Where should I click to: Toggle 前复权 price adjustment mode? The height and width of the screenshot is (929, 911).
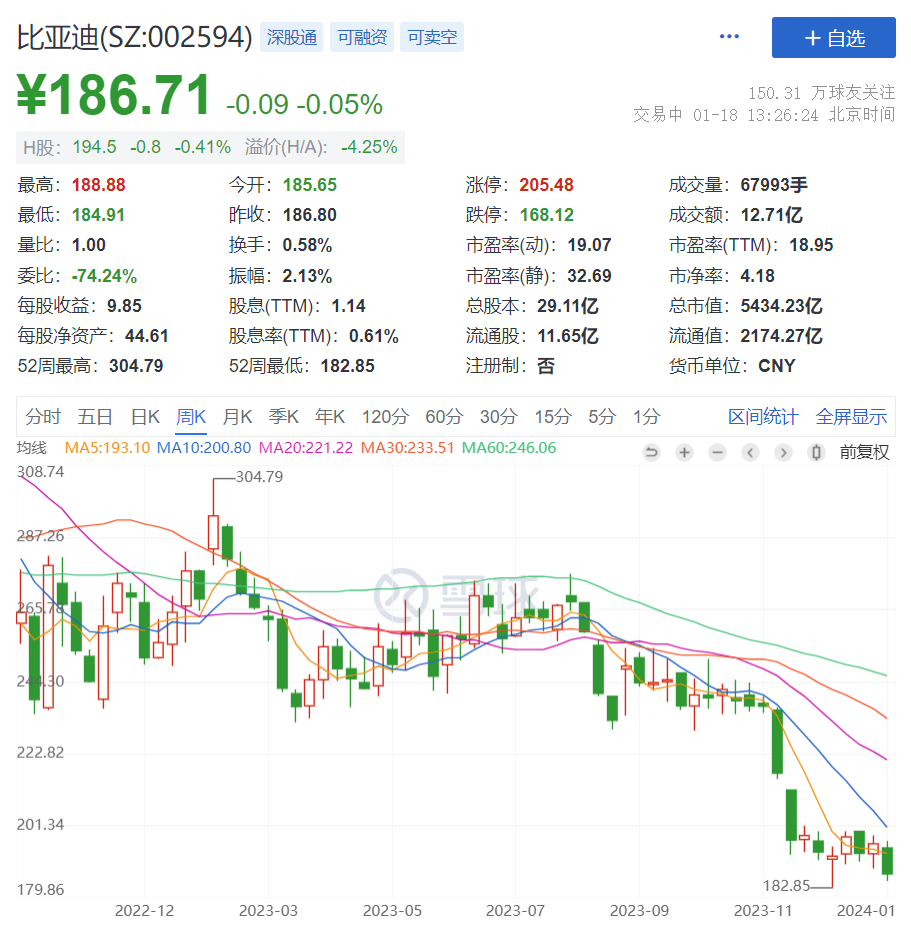coord(864,452)
